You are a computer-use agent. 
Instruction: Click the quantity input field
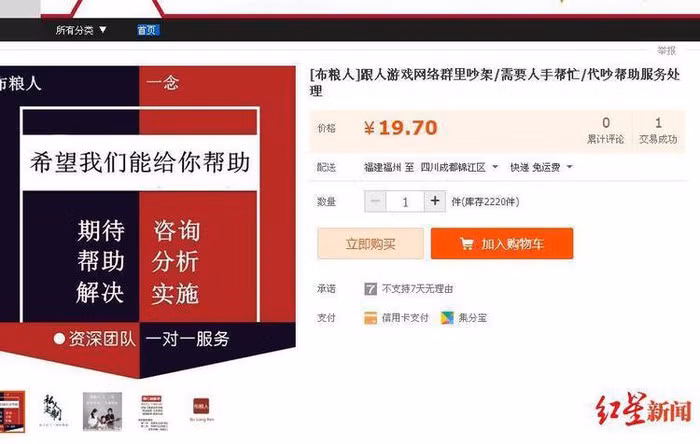point(405,202)
